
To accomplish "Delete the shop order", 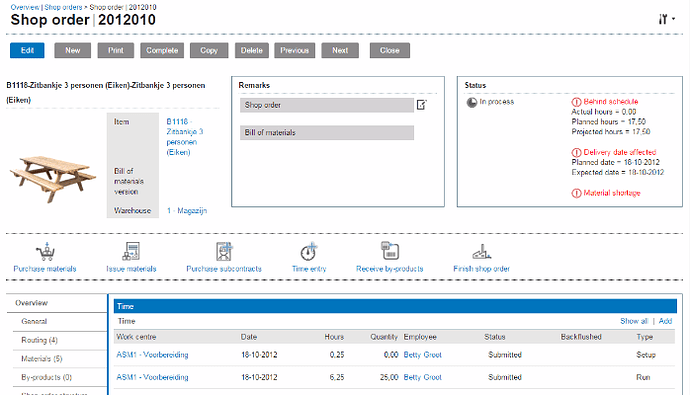I will (x=251, y=50).
